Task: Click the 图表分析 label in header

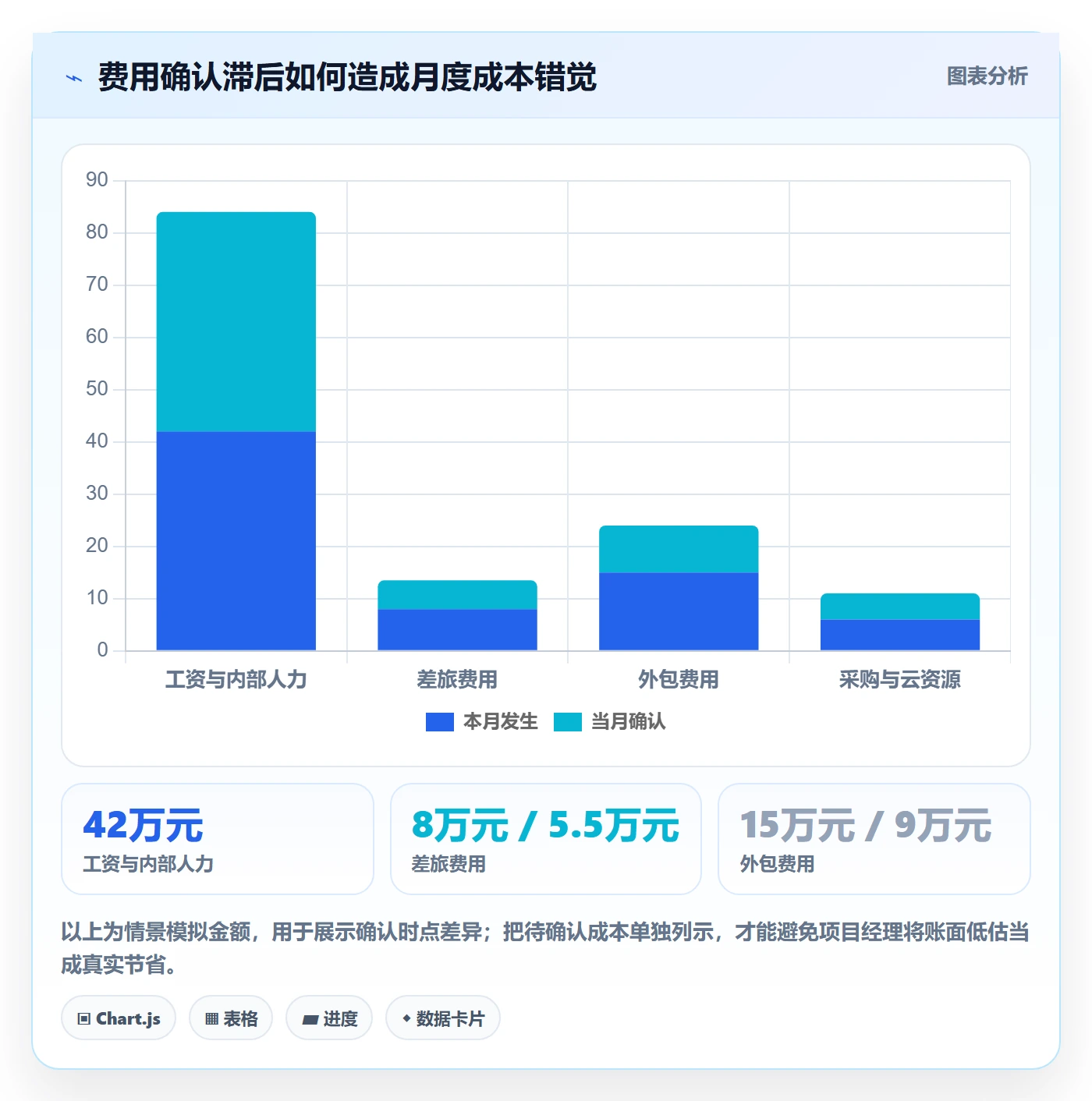Action: tap(987, 76)
